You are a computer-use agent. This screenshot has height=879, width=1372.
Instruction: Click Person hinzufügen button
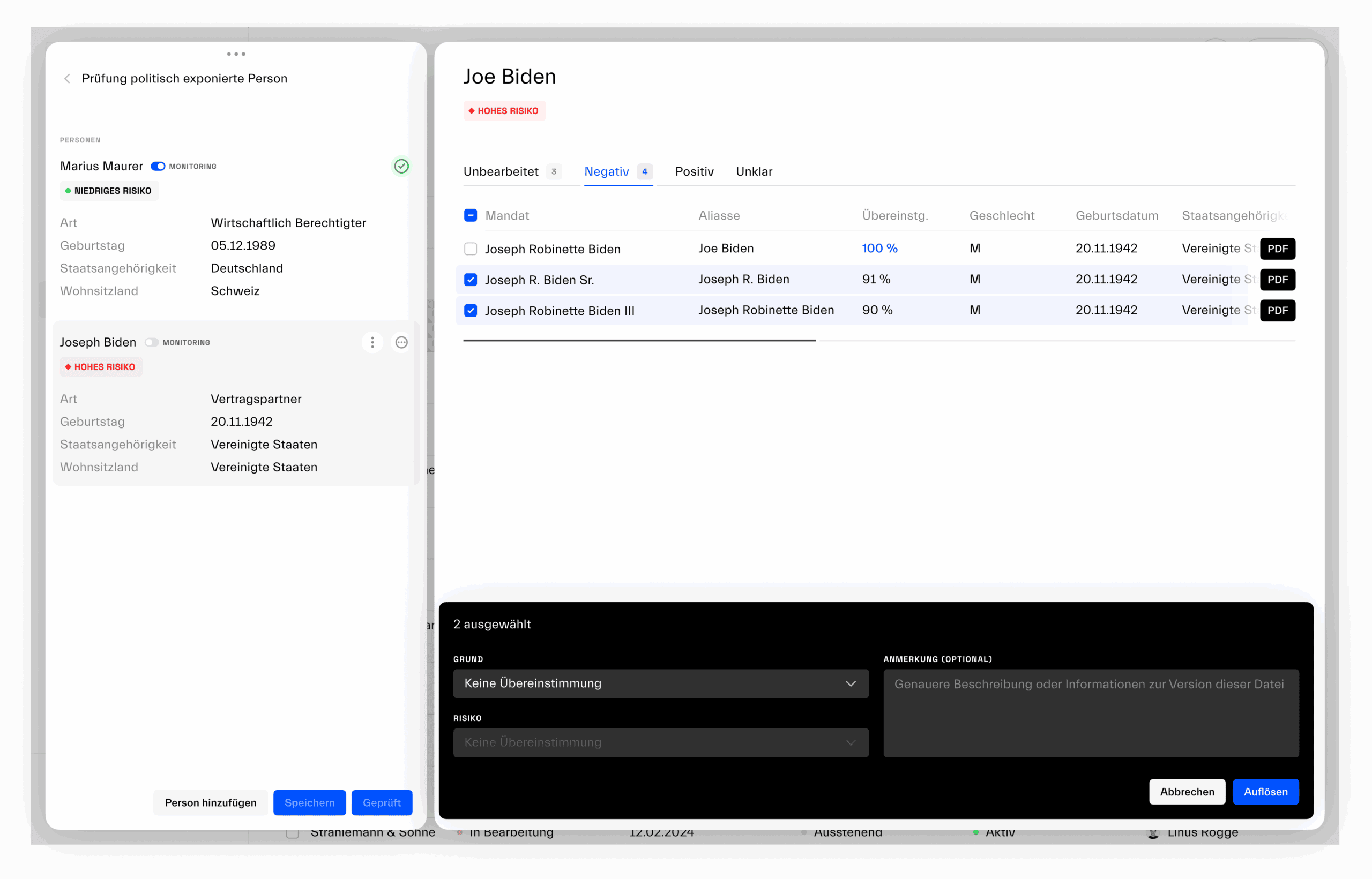pyautogui.click(x=210, y=802)
